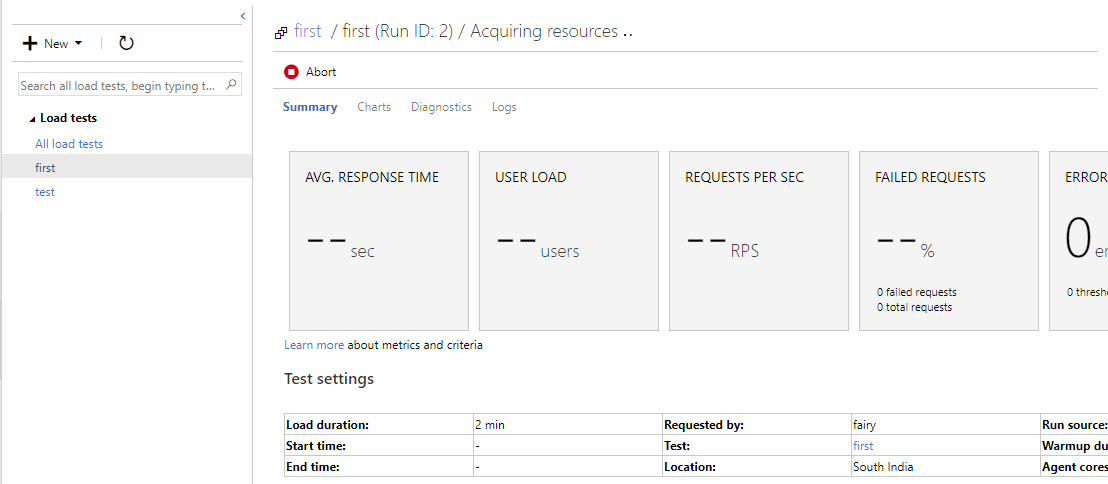Open the Logs tab
The width and height of the screenshot is (1108, 484).
505,107
